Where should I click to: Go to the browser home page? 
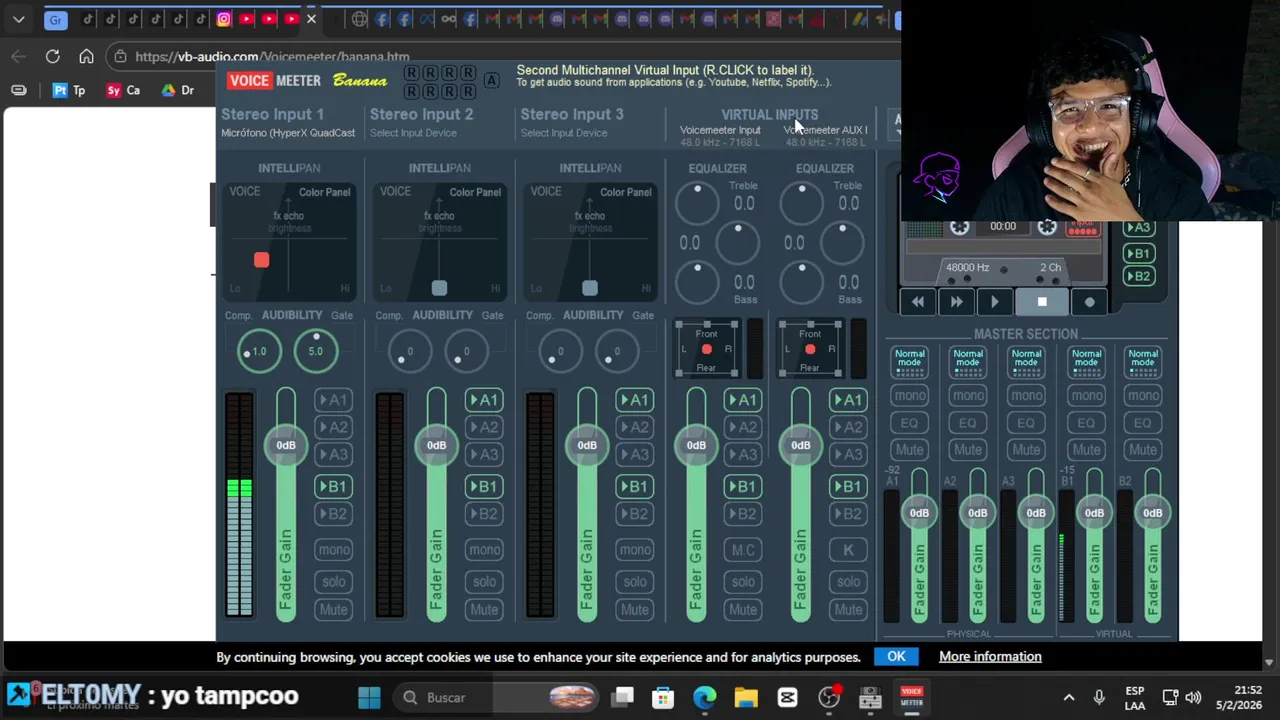click(86, 57)
